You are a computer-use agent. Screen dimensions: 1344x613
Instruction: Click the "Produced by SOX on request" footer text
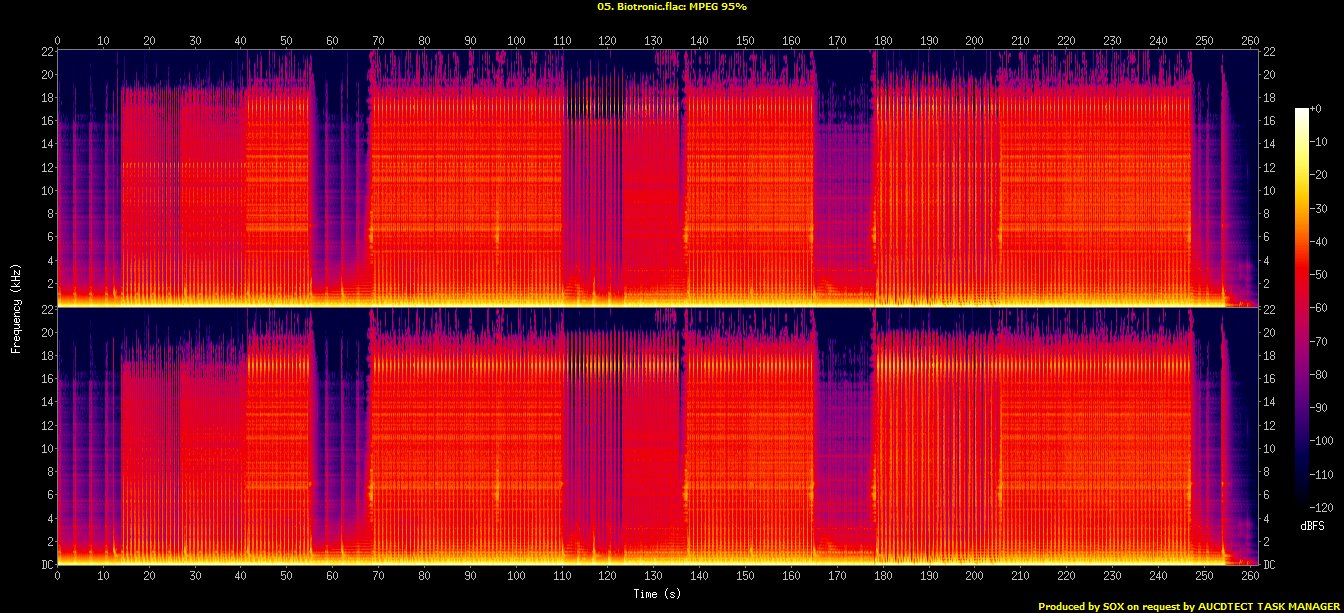click(x=1111, y=606)
